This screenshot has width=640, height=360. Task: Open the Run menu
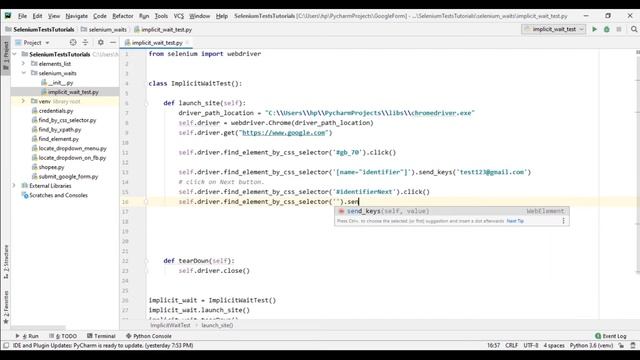click(144, 16)
